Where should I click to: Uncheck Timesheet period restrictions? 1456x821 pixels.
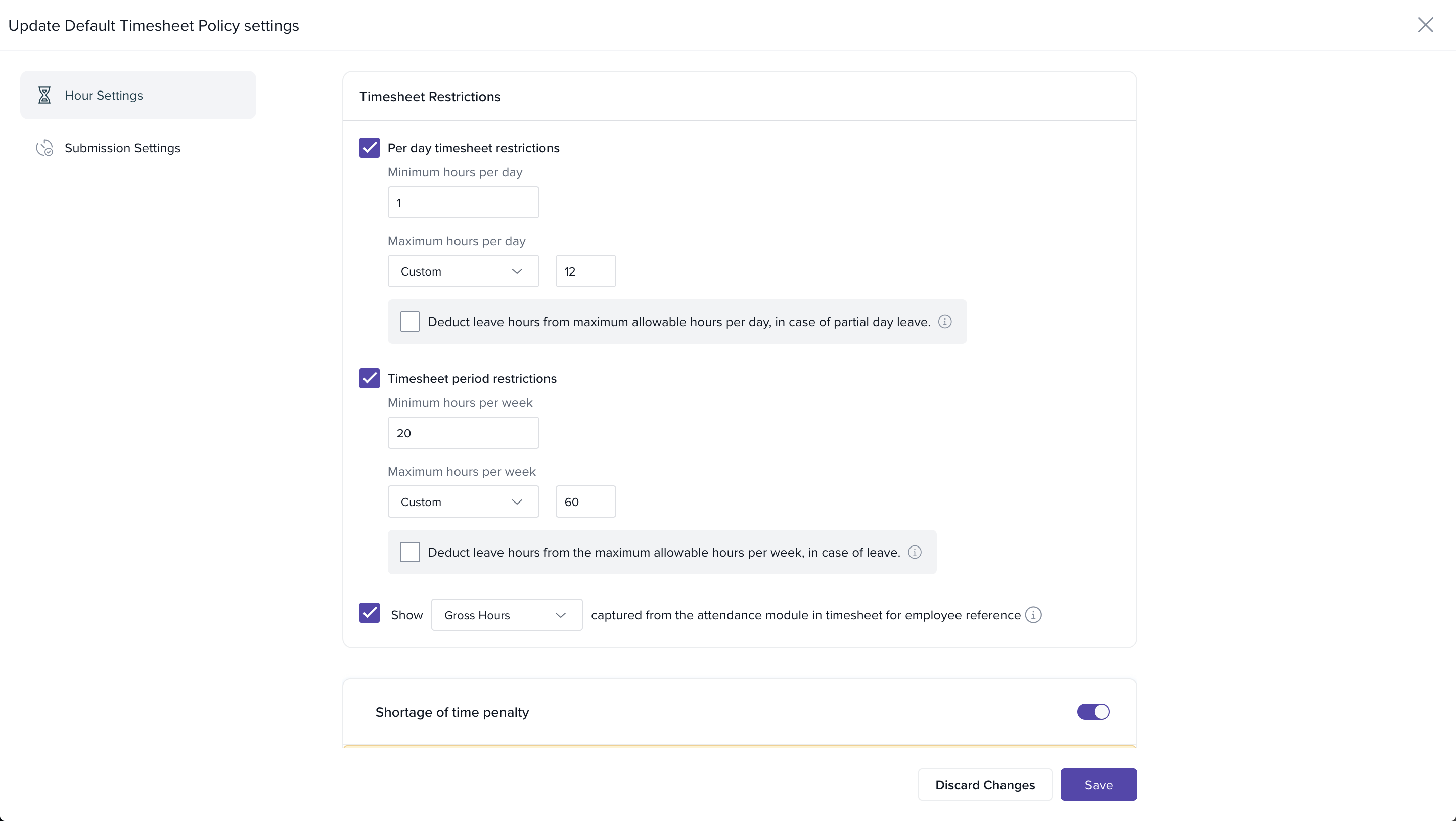coord(370,378)
